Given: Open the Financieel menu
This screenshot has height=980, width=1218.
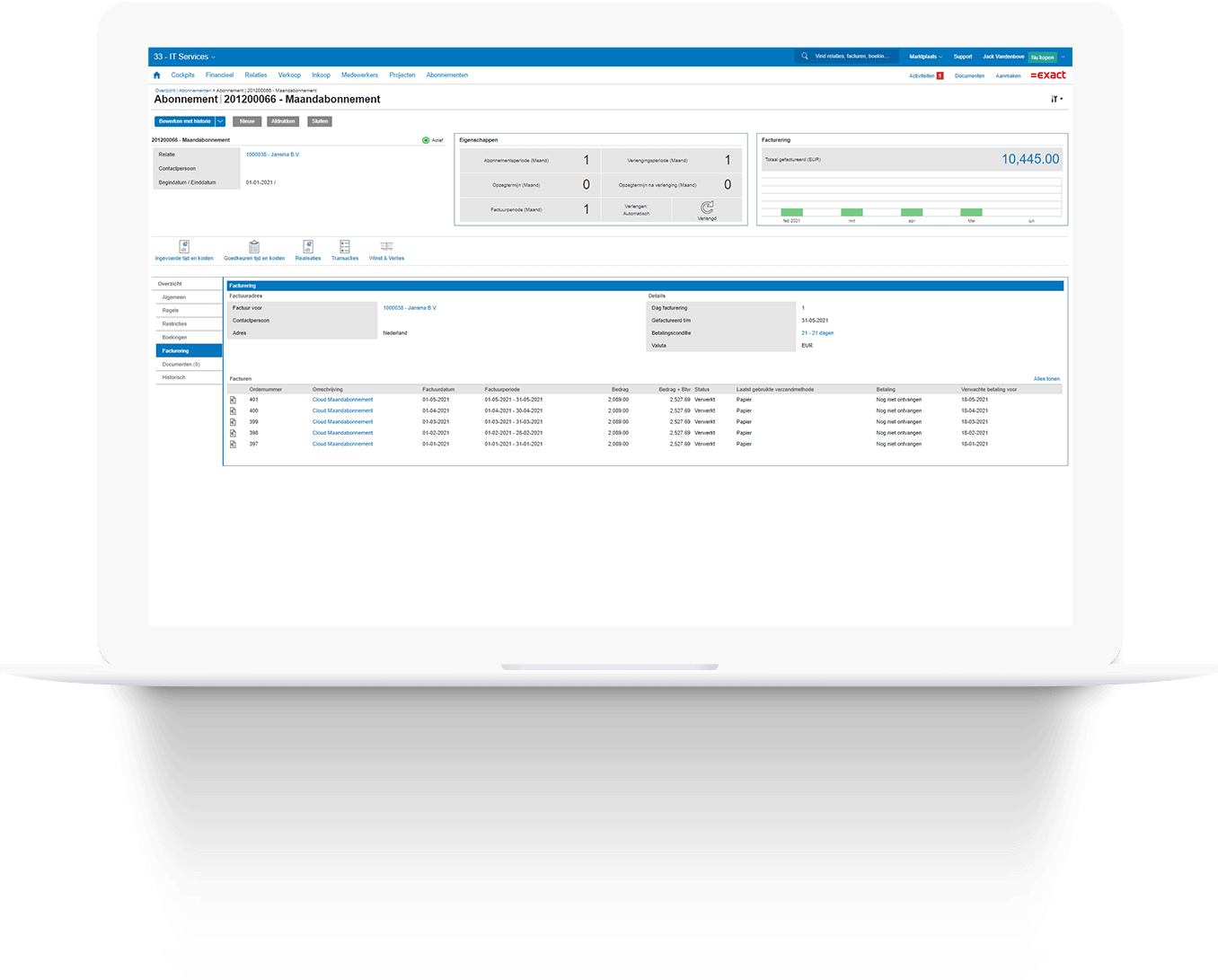Looking at the screenshot, I should (x=219, y=75).
